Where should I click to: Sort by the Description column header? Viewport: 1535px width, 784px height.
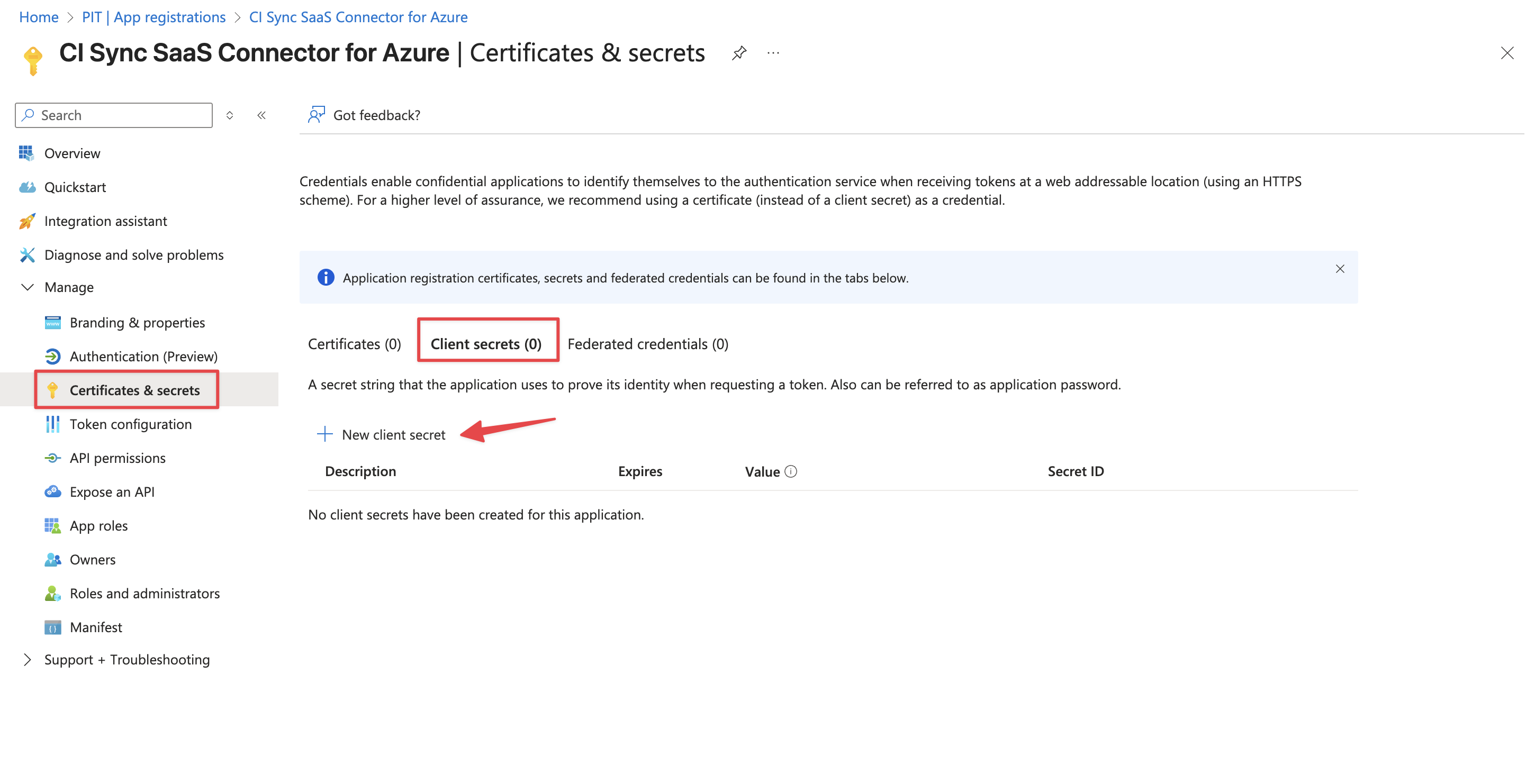pyautogui.click(x=360, y=471)
